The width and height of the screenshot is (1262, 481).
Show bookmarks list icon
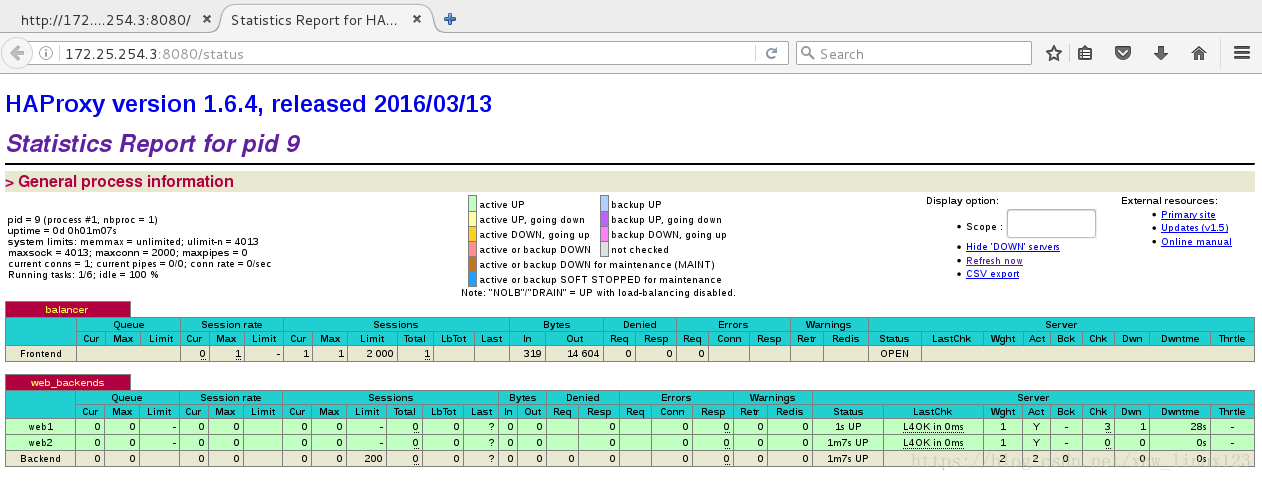tap(1085, 54)
